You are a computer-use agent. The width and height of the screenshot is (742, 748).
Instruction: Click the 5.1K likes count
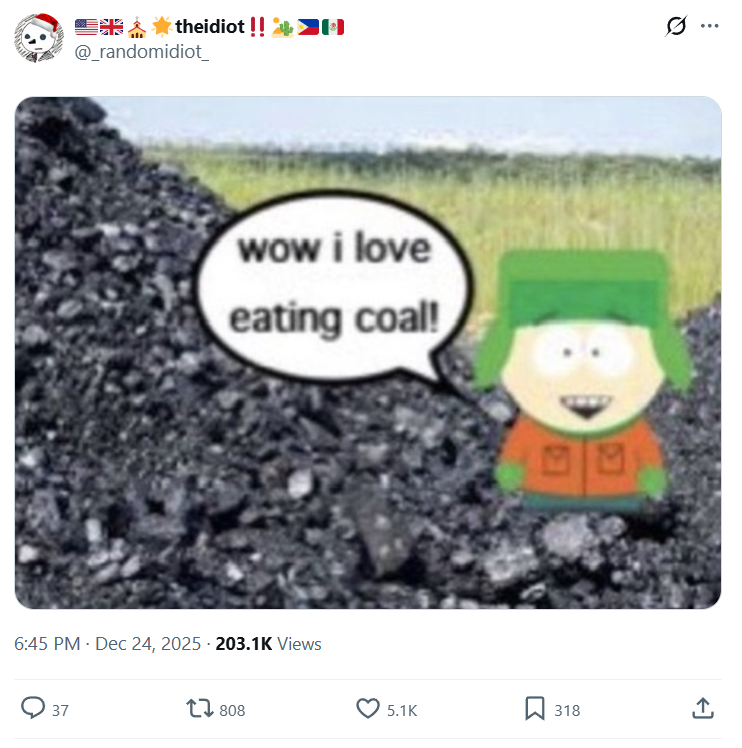coord(401,710)
